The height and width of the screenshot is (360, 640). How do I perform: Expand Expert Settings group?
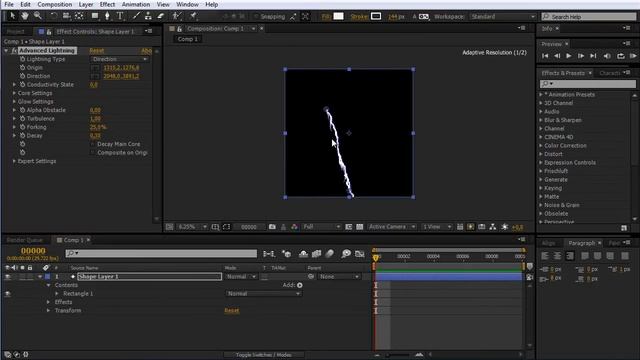(14, 161)
